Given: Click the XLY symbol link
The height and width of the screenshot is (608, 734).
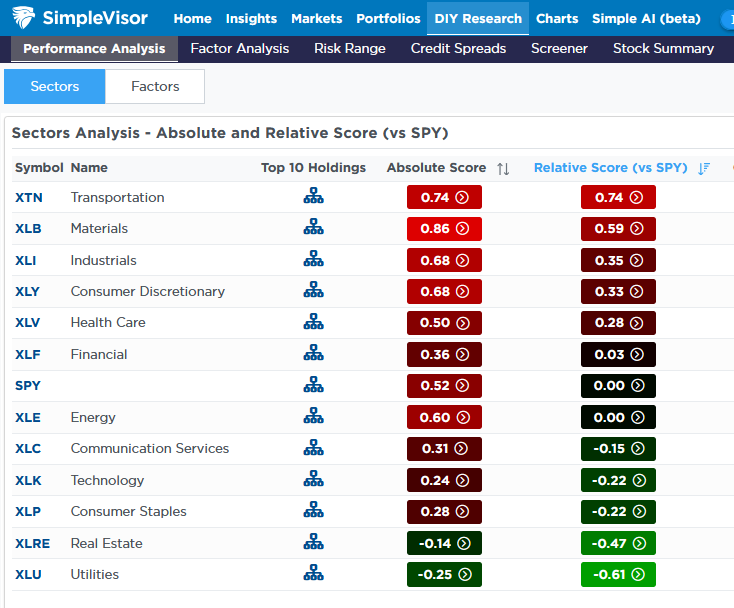Looking at the screenshot, I should (x=28, y=292).
